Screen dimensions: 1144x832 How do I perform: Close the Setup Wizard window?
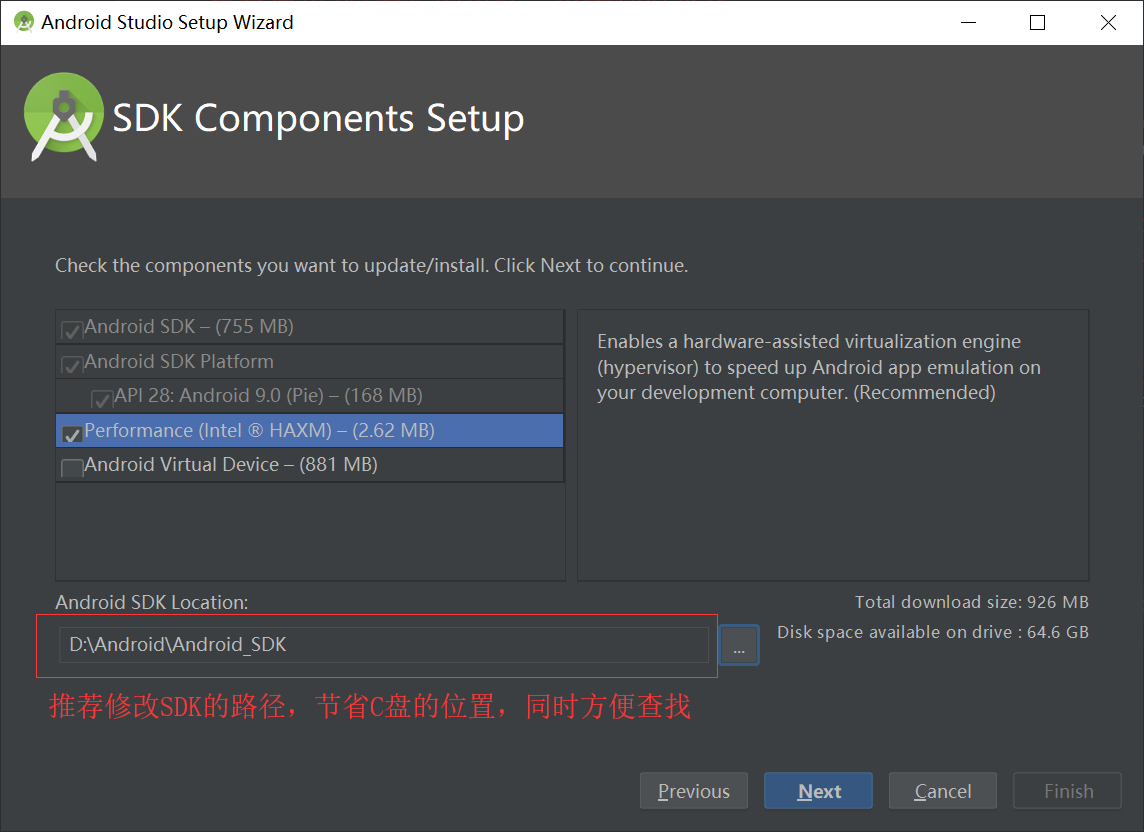[x=1108, y=23]
